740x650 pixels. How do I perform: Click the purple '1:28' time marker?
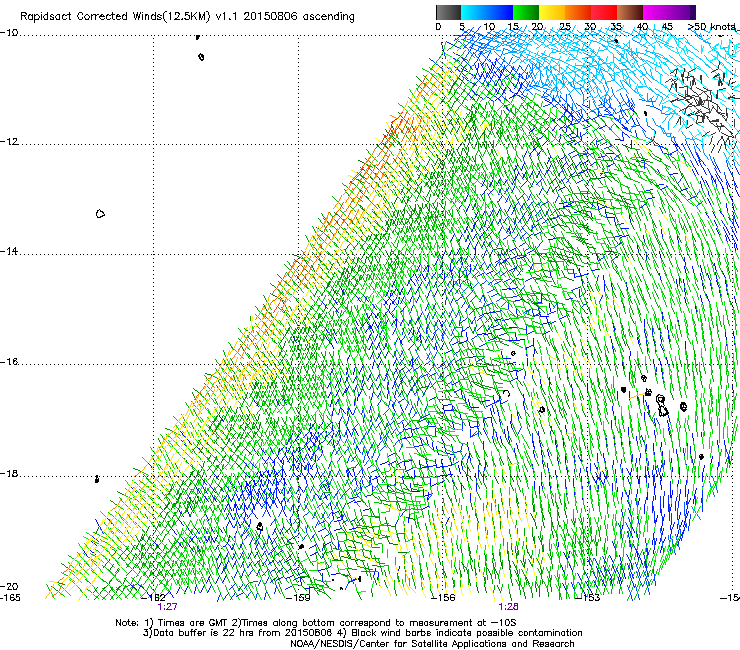508,607
